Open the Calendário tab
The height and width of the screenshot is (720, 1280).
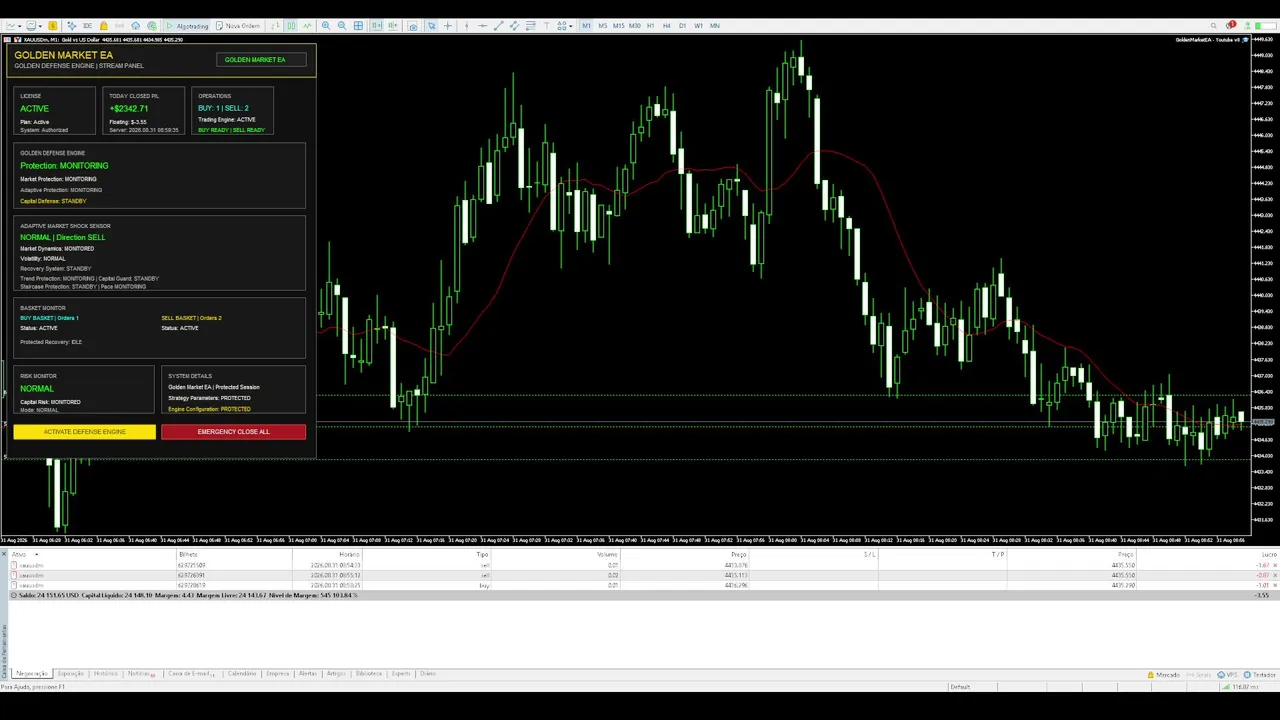point(242,674)
